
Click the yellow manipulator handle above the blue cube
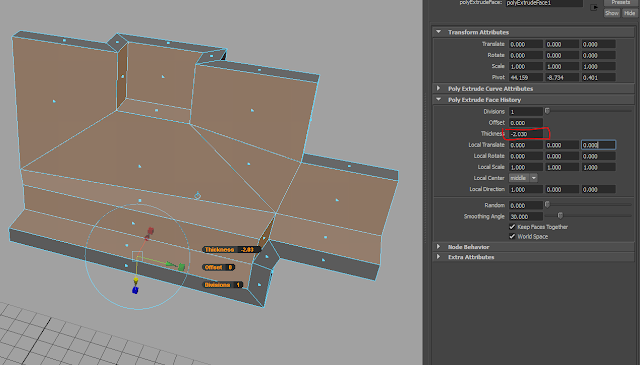(136, 280)
